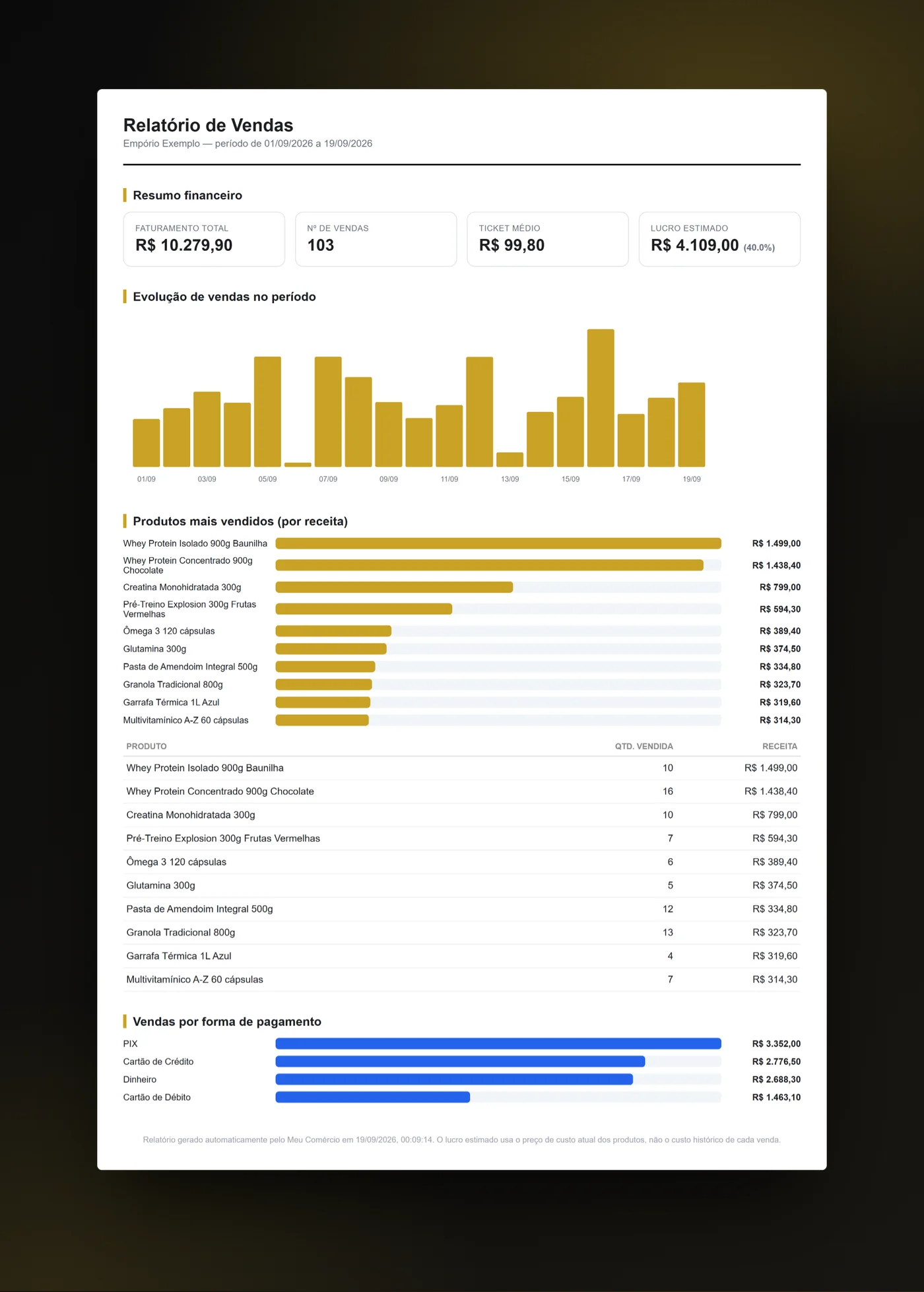Click the "LUCRO ESTIMADO" card label

(689, 228)
